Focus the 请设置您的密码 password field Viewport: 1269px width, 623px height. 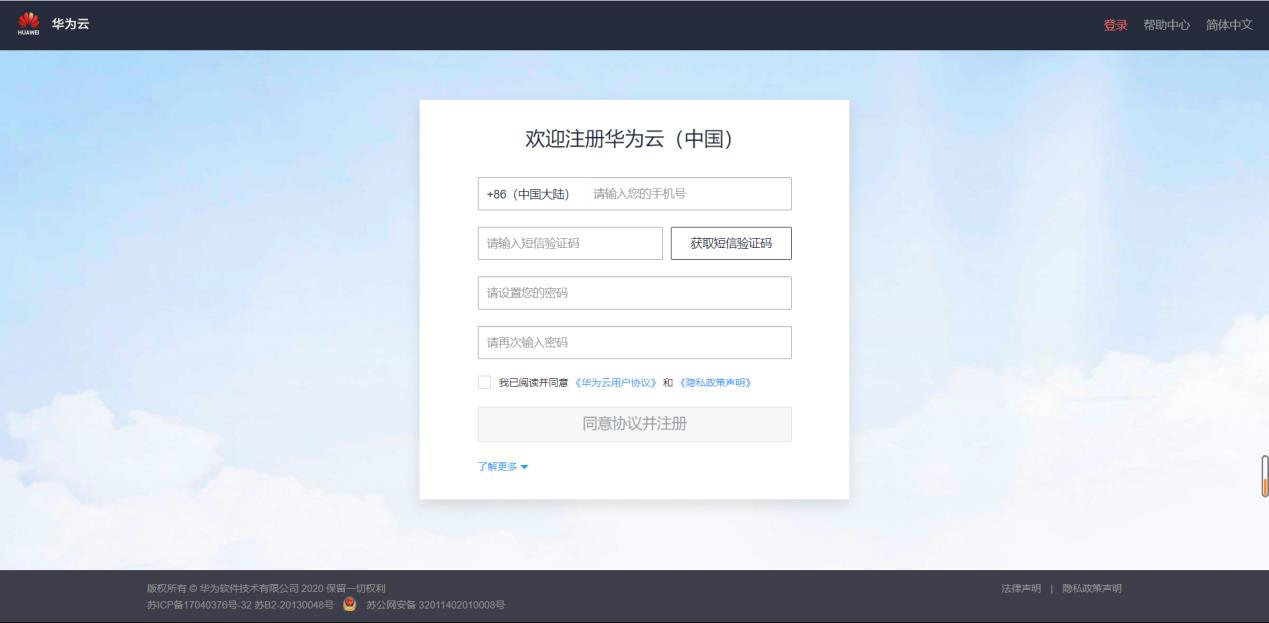635,293
